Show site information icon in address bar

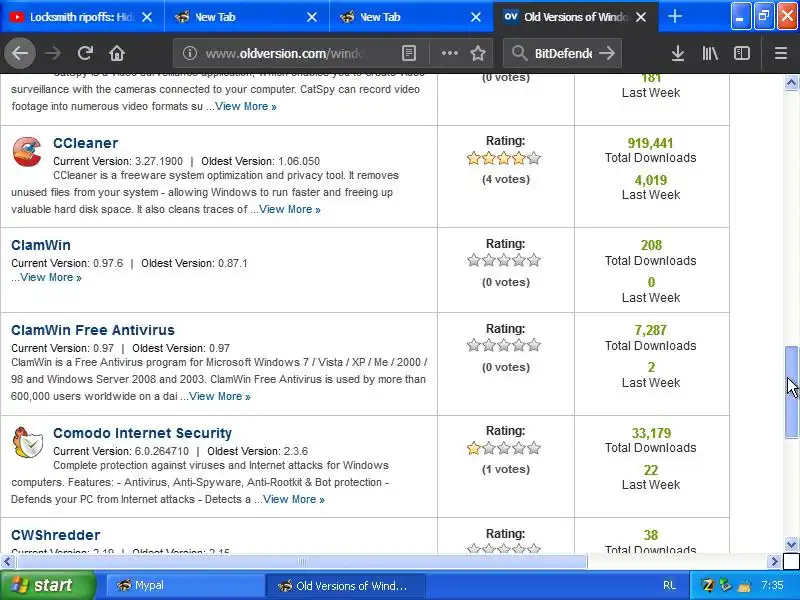point(190,53)
